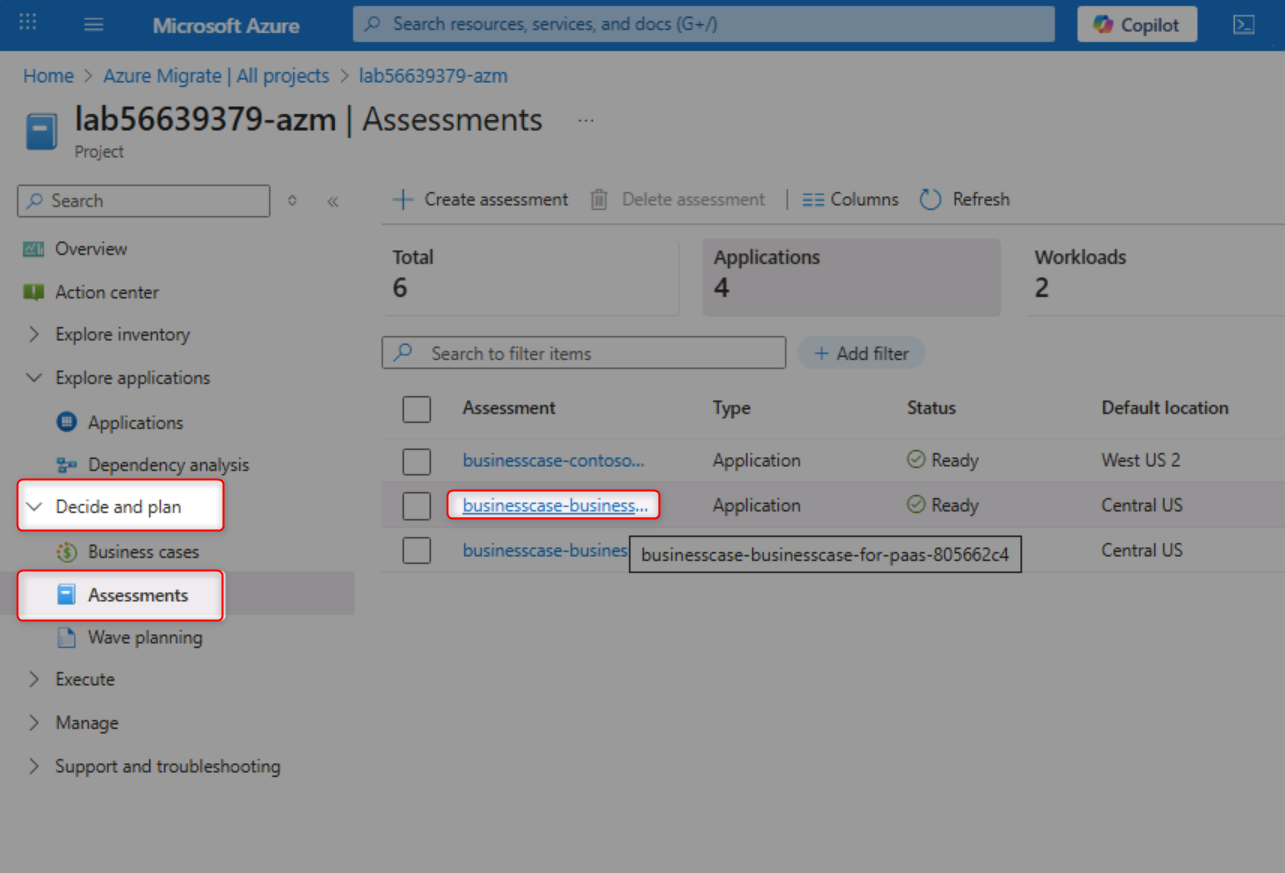Click the Assessments book icon in sidebar
Screen dimensions: 1285x873
[x=66, y=595]
